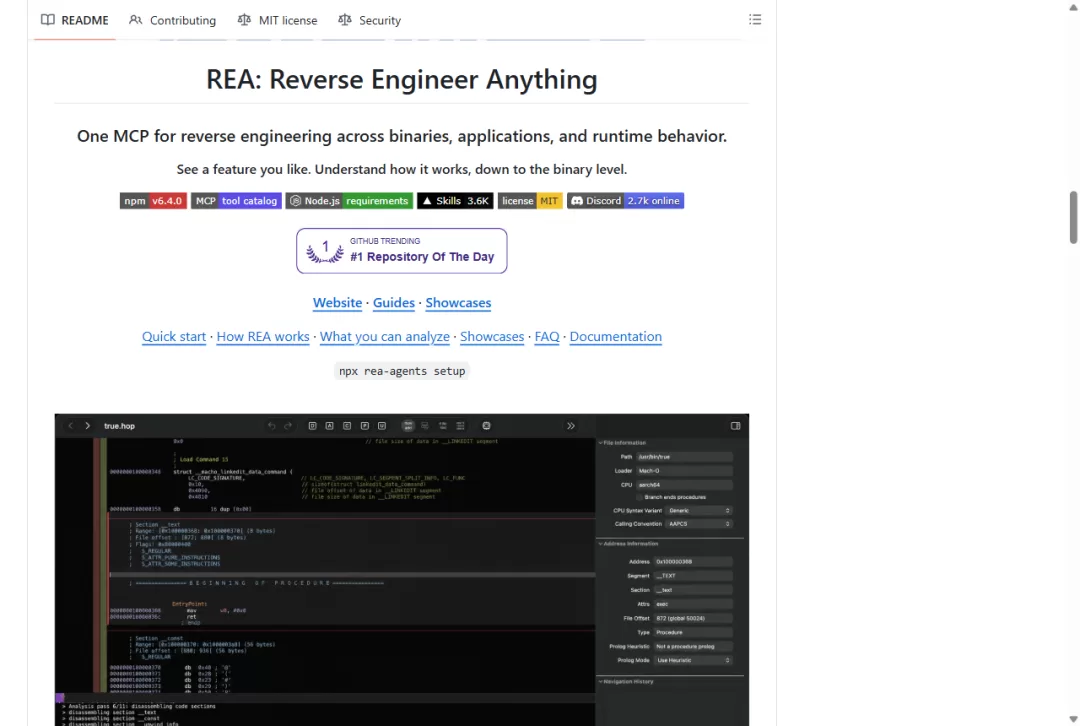Image resolution: width=1080 pixels, height=726 pixels.
Task: Open the README outline list icon
Action: tap(755, 20)
